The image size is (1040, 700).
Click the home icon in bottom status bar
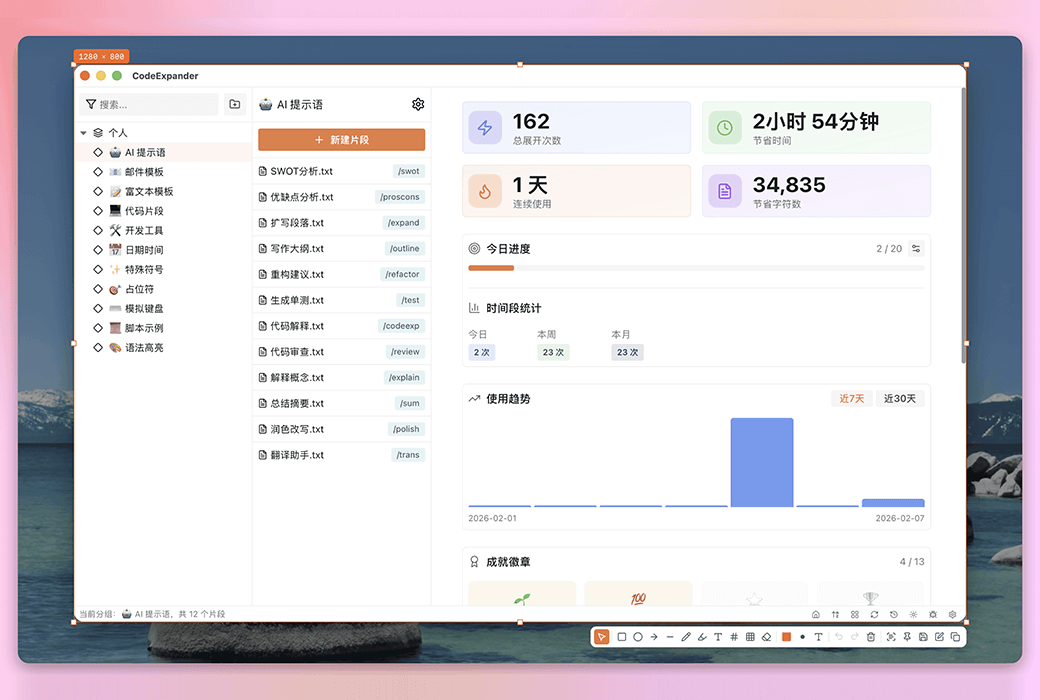815,614
